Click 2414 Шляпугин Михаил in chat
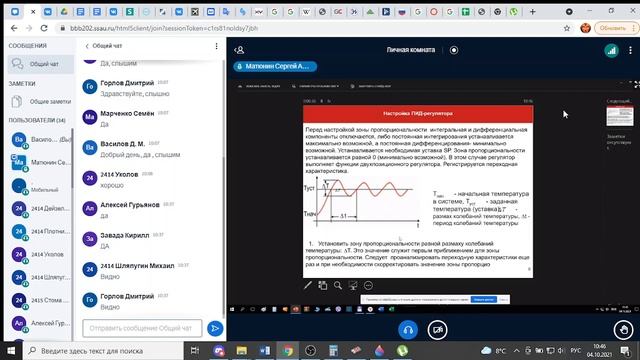Image resolution: width=640 pixels, height=360 pixels. [137, 266]
